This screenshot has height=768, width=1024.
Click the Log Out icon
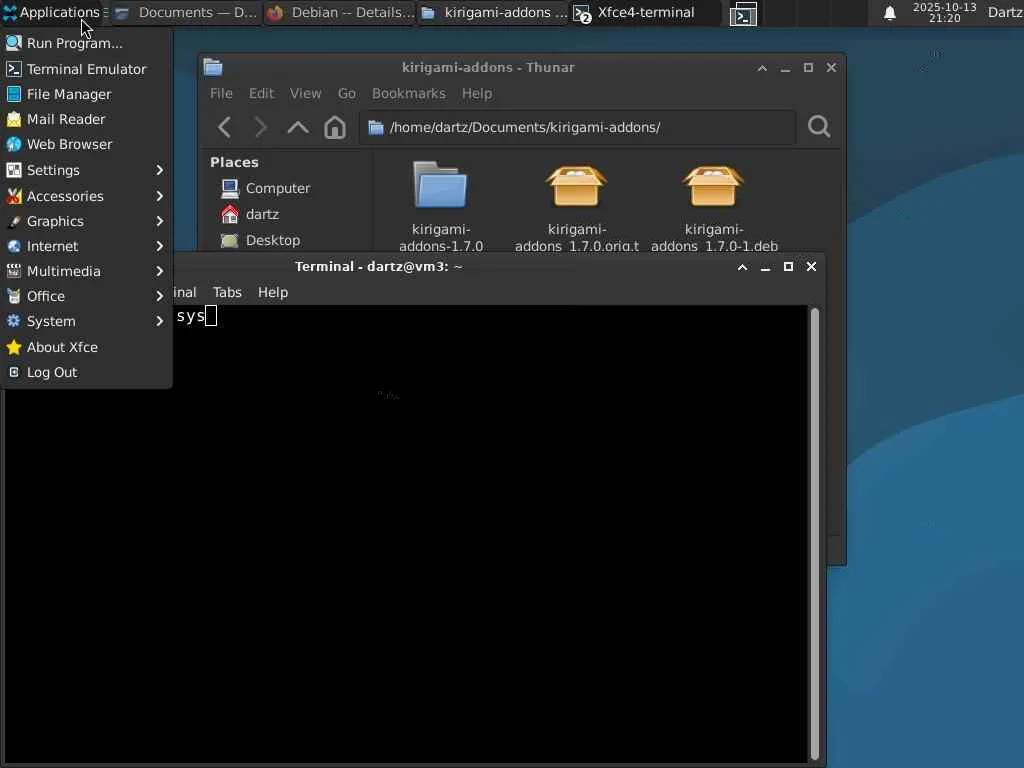click(14, 372)
